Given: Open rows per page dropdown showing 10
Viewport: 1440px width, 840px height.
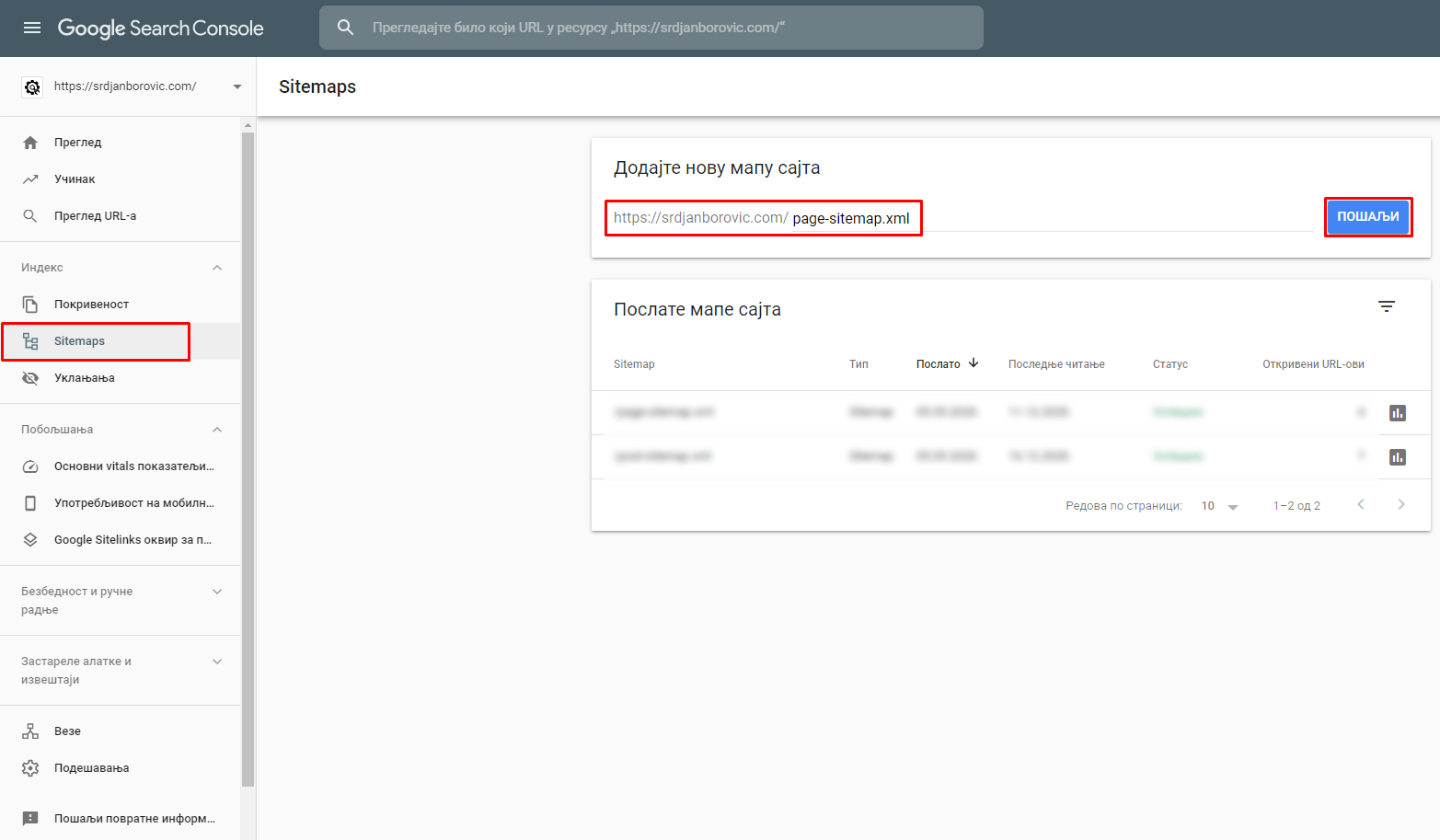Looking at the screenshot, I should pos(1220,506).
